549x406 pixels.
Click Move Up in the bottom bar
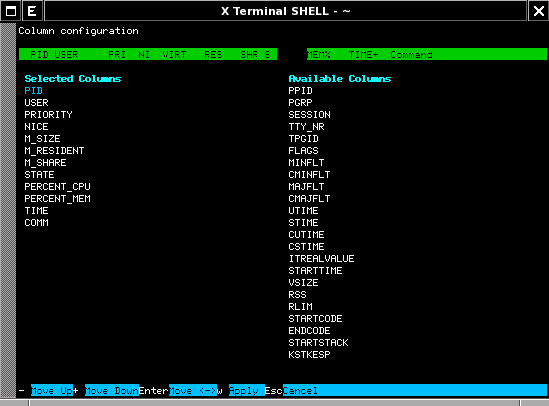[52, 390]
